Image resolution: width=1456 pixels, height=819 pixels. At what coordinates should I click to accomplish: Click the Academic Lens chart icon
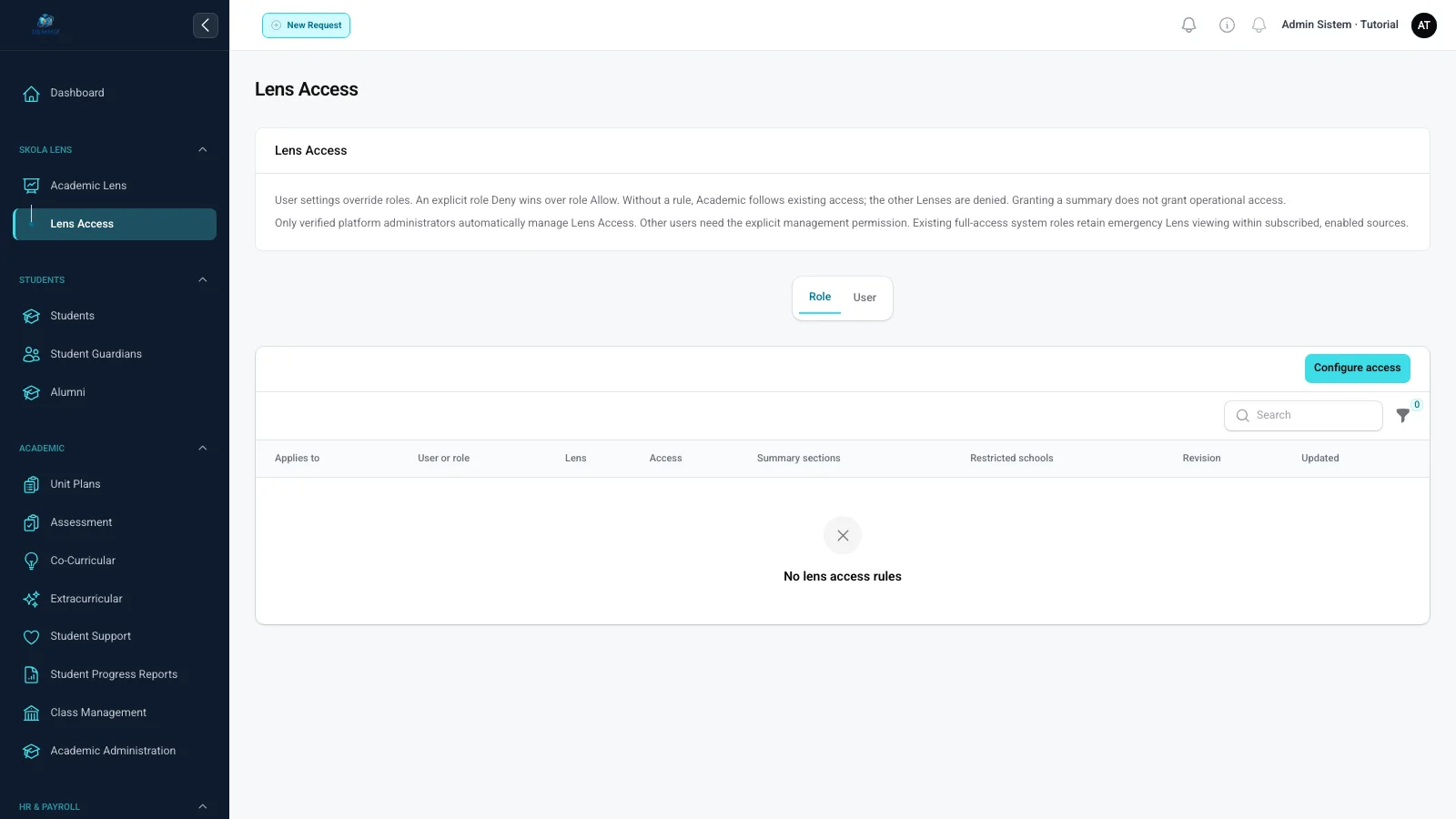click(31, 186)
